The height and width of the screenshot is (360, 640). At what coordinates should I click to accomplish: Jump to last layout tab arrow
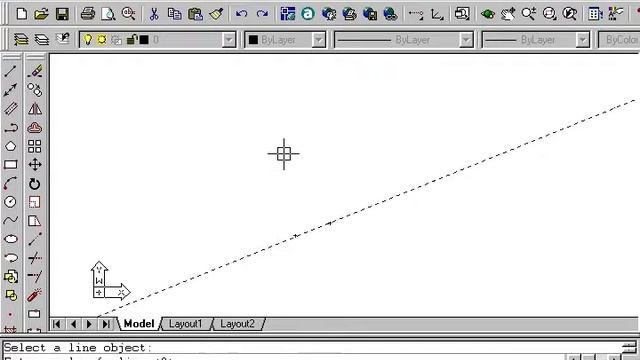(x=106, y=324)
